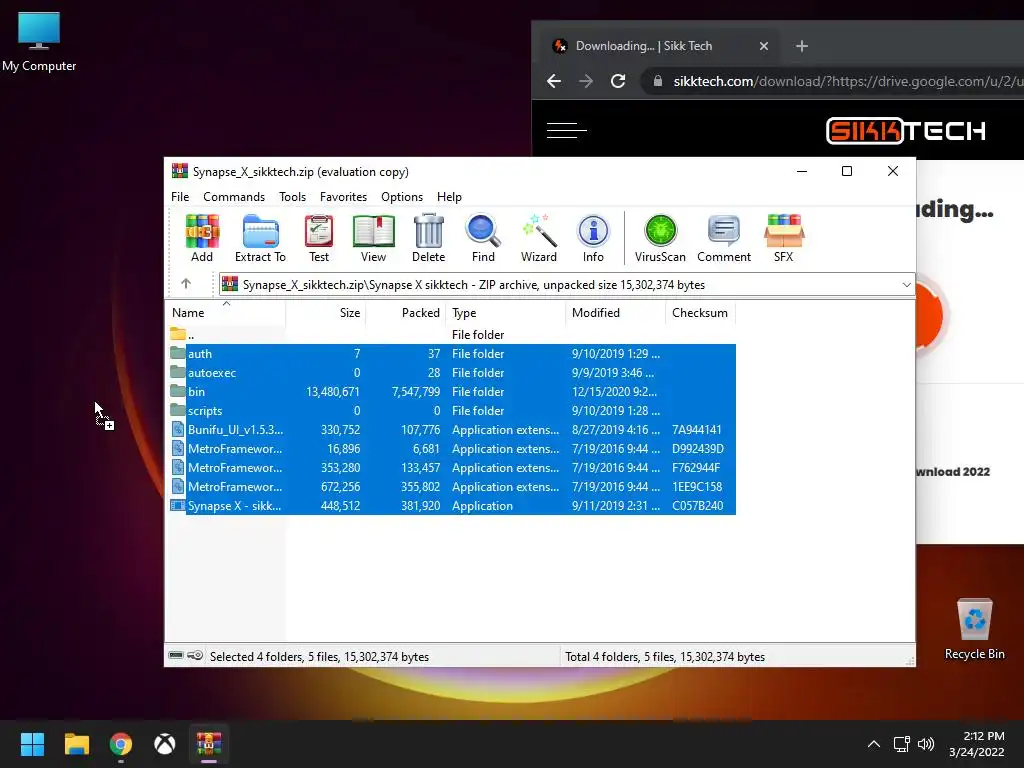Select the Downloading Sikk Tech tab

(660, 46)
